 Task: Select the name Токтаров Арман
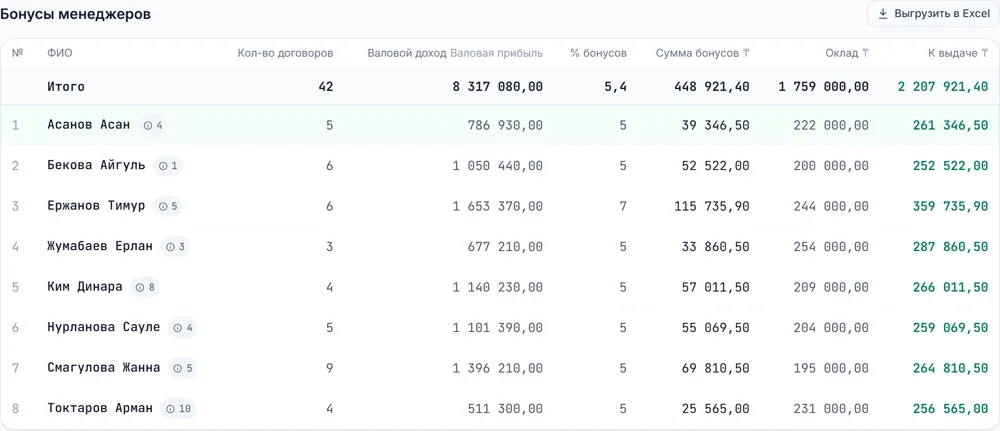100,409
